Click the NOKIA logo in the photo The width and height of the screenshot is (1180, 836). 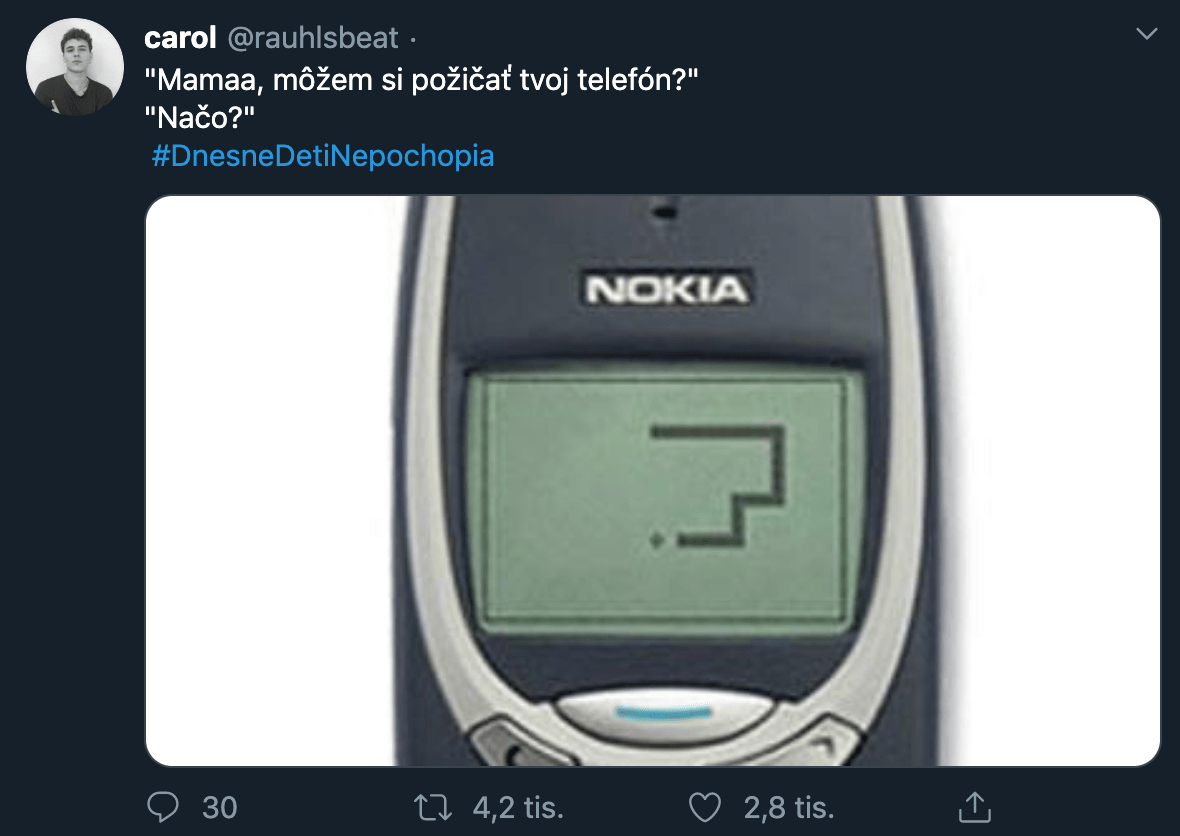coord(667,291)
